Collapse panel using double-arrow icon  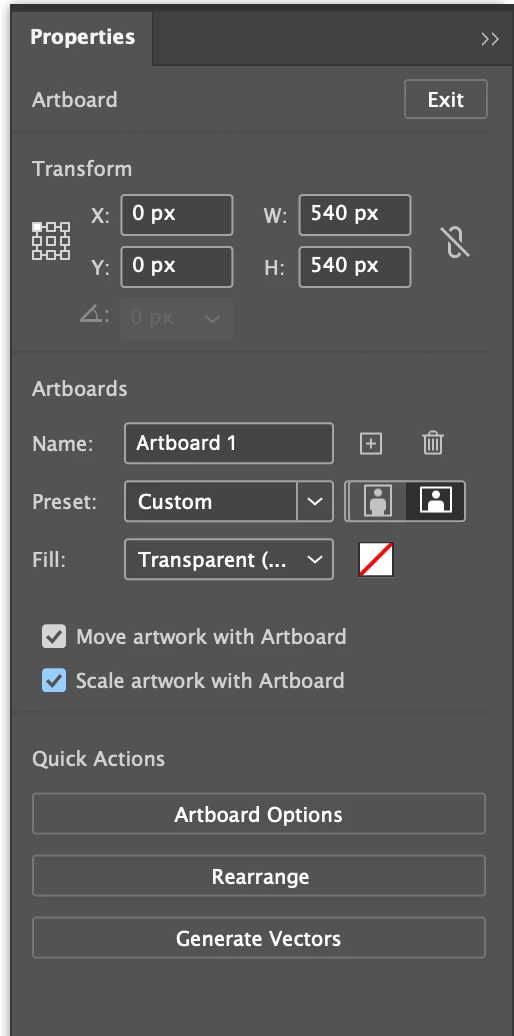(490, 39)
